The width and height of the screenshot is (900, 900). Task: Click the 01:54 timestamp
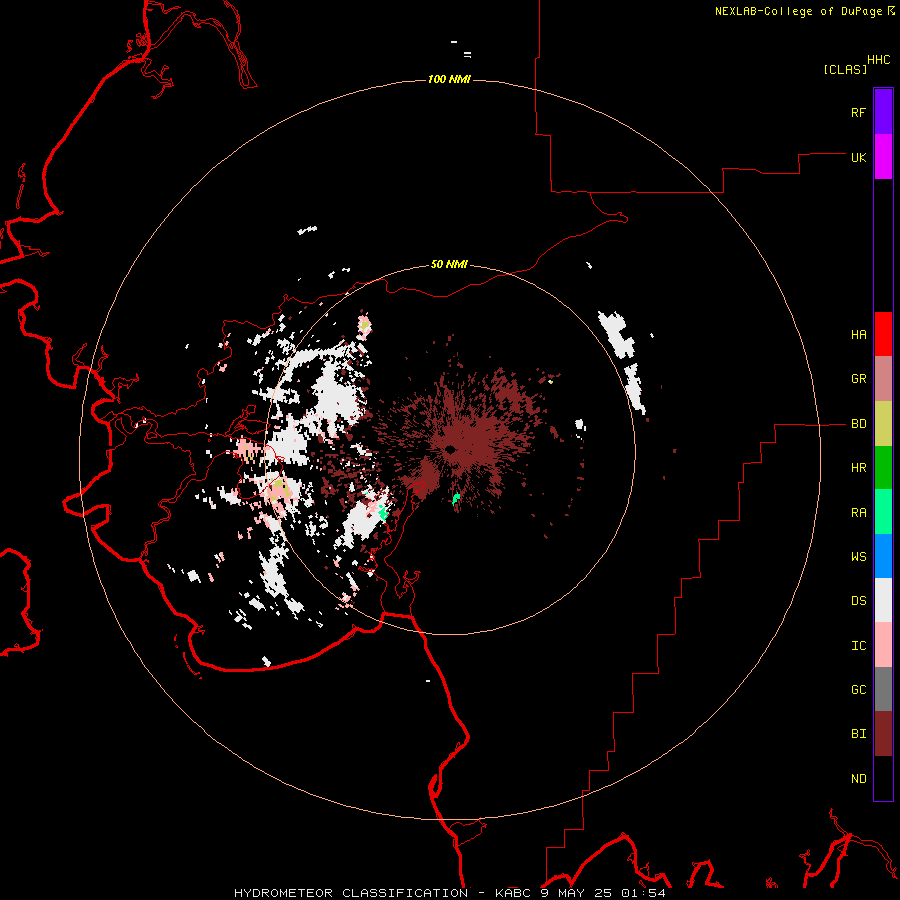[x=643, y=893]
